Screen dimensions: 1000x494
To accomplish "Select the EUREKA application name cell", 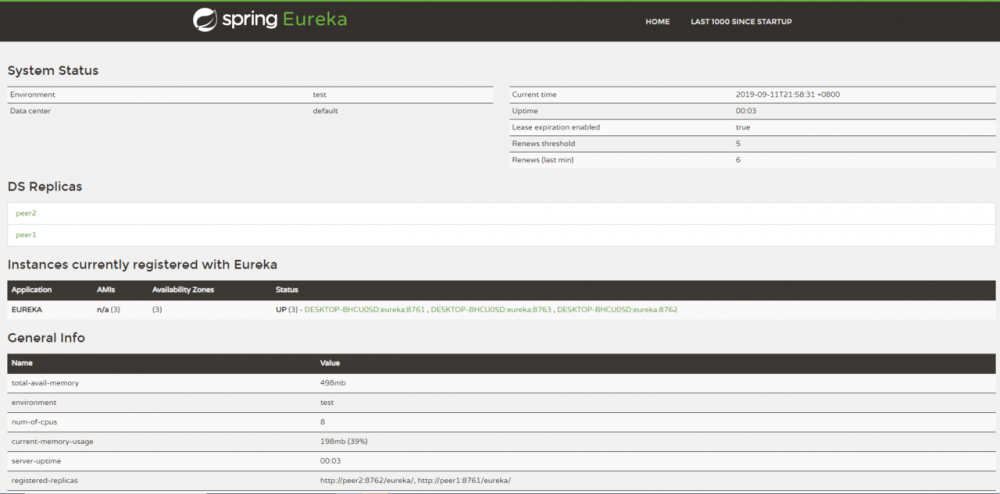I will 27,310.
